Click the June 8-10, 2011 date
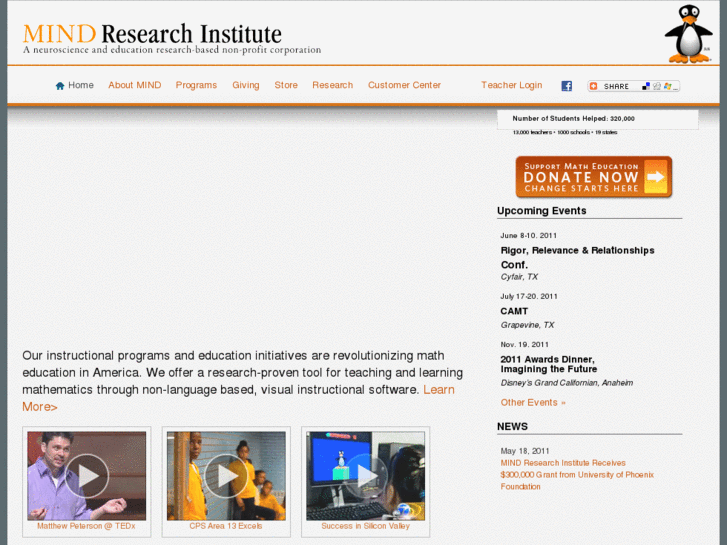 [x=529, y=236]
